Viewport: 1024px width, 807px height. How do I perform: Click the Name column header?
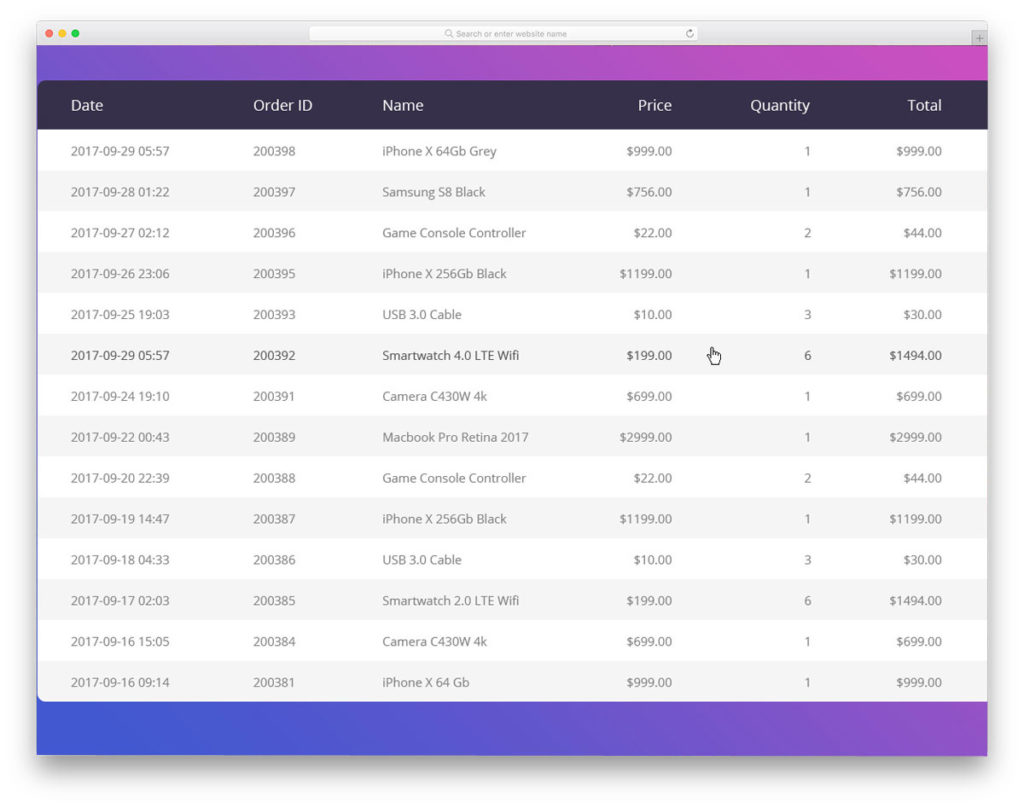(402, 105)
